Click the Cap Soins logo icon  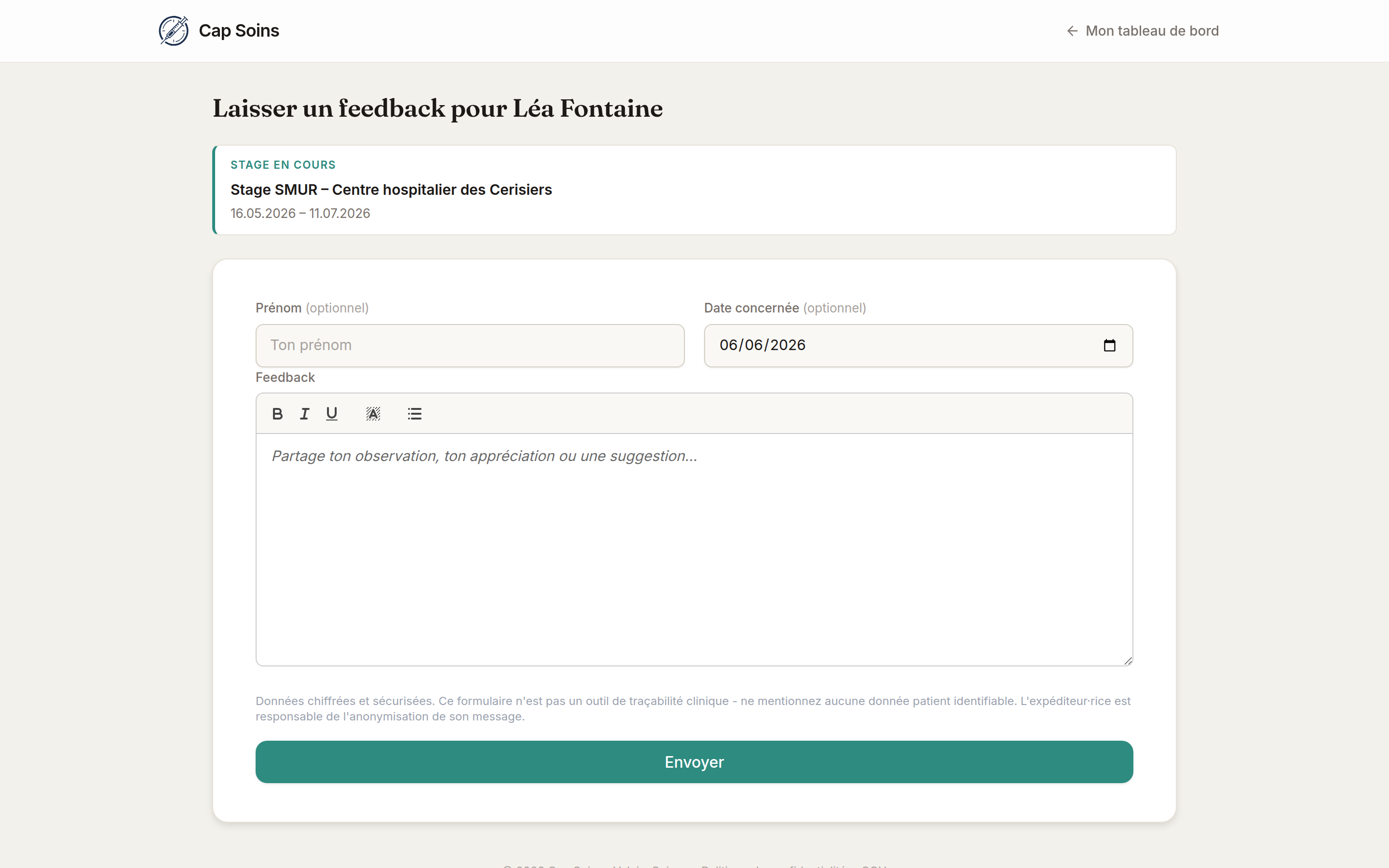pos(173,30)
